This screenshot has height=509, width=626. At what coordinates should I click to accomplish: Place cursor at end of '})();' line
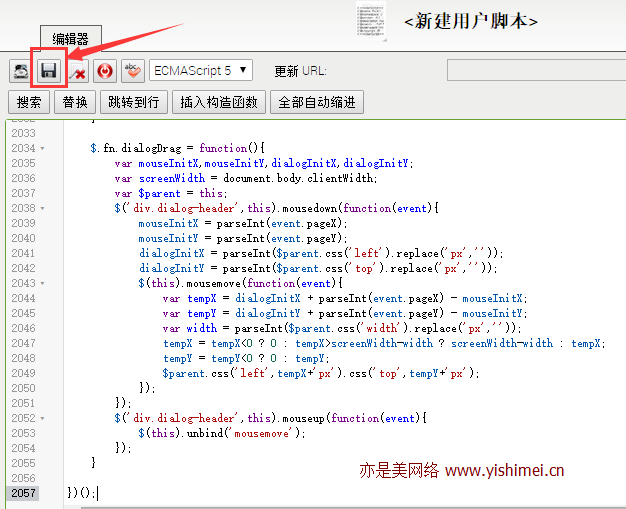click(x=98, y=493)
